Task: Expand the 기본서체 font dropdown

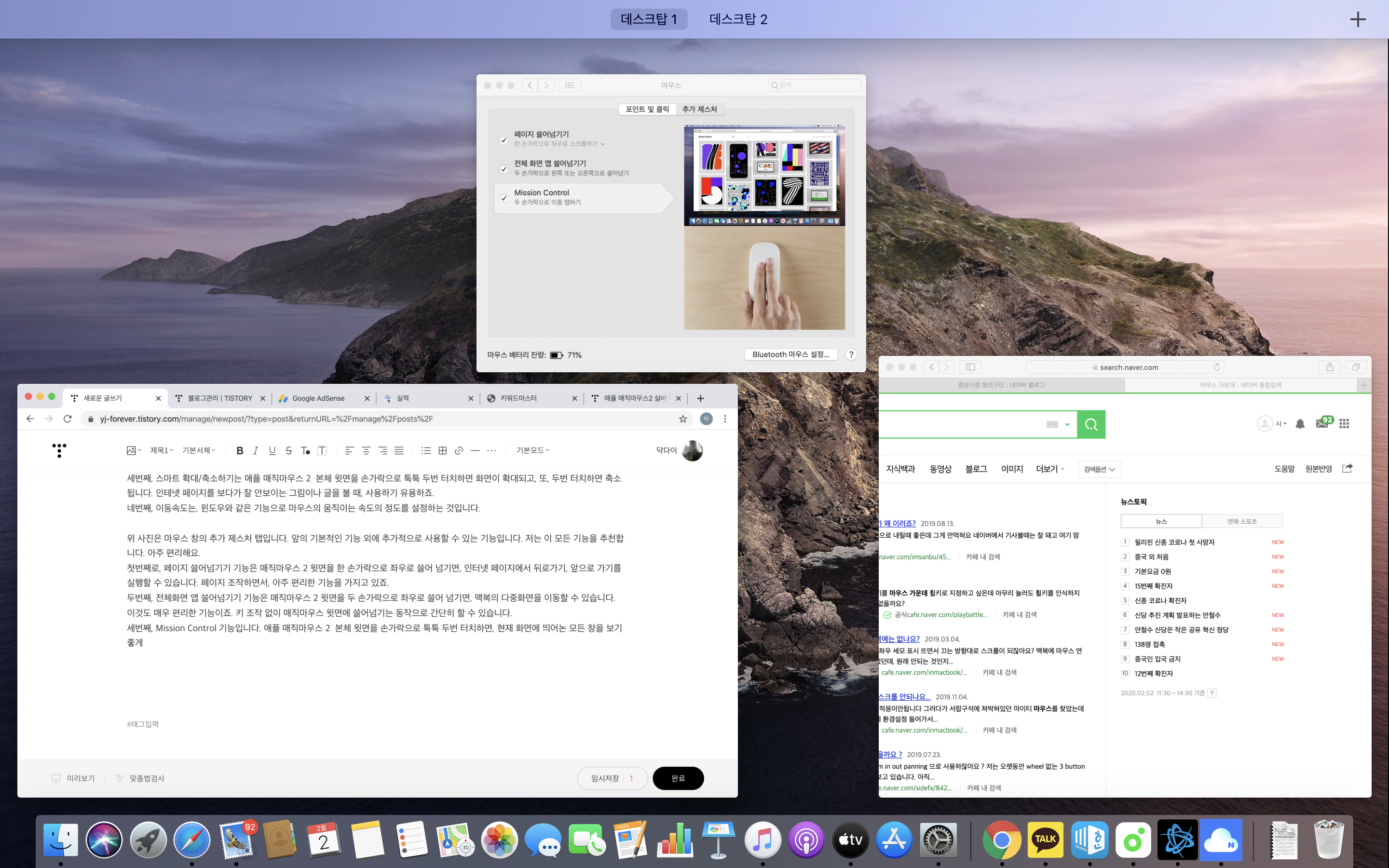Action: (x=199, y=451)
